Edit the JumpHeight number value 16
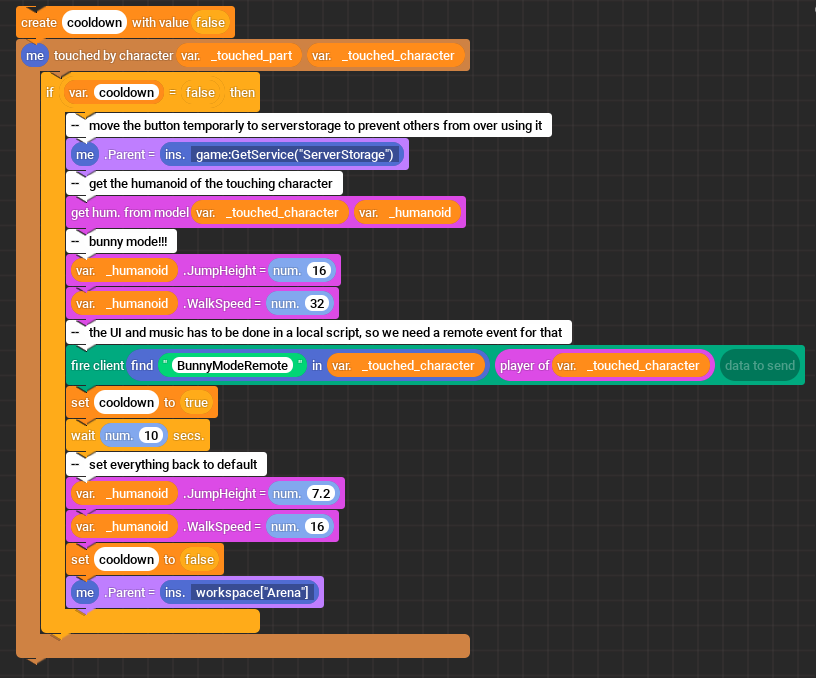The height and width of the screenshot is (678, 816). 319,271
